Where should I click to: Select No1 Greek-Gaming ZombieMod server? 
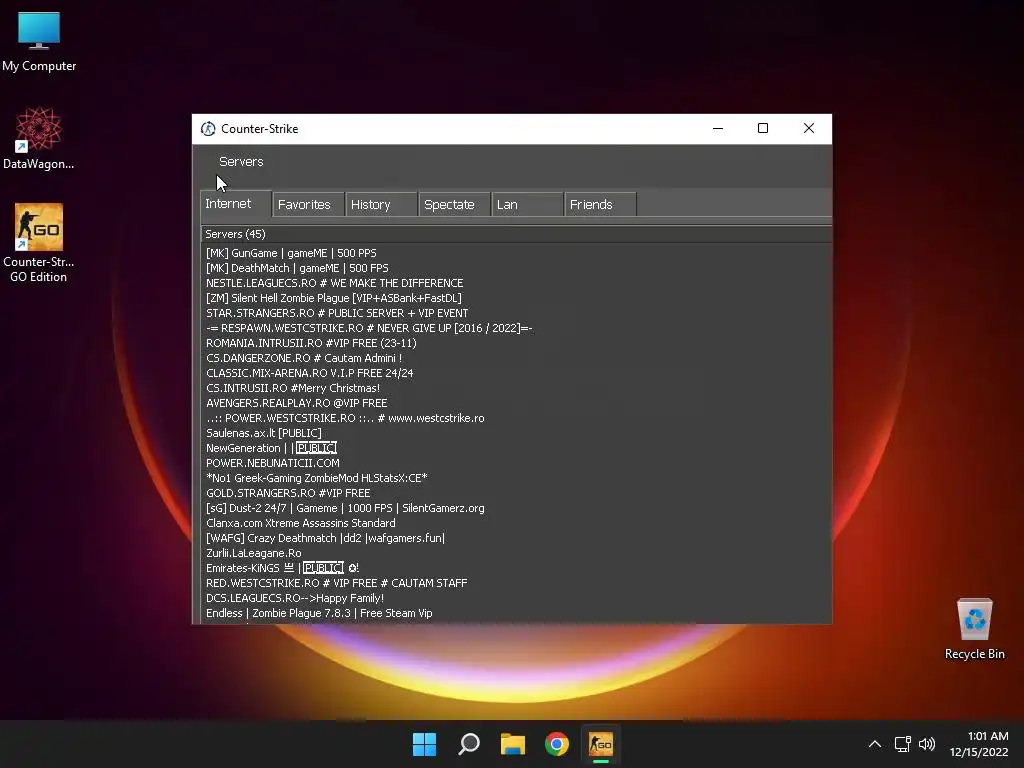[x=516, y=479]
